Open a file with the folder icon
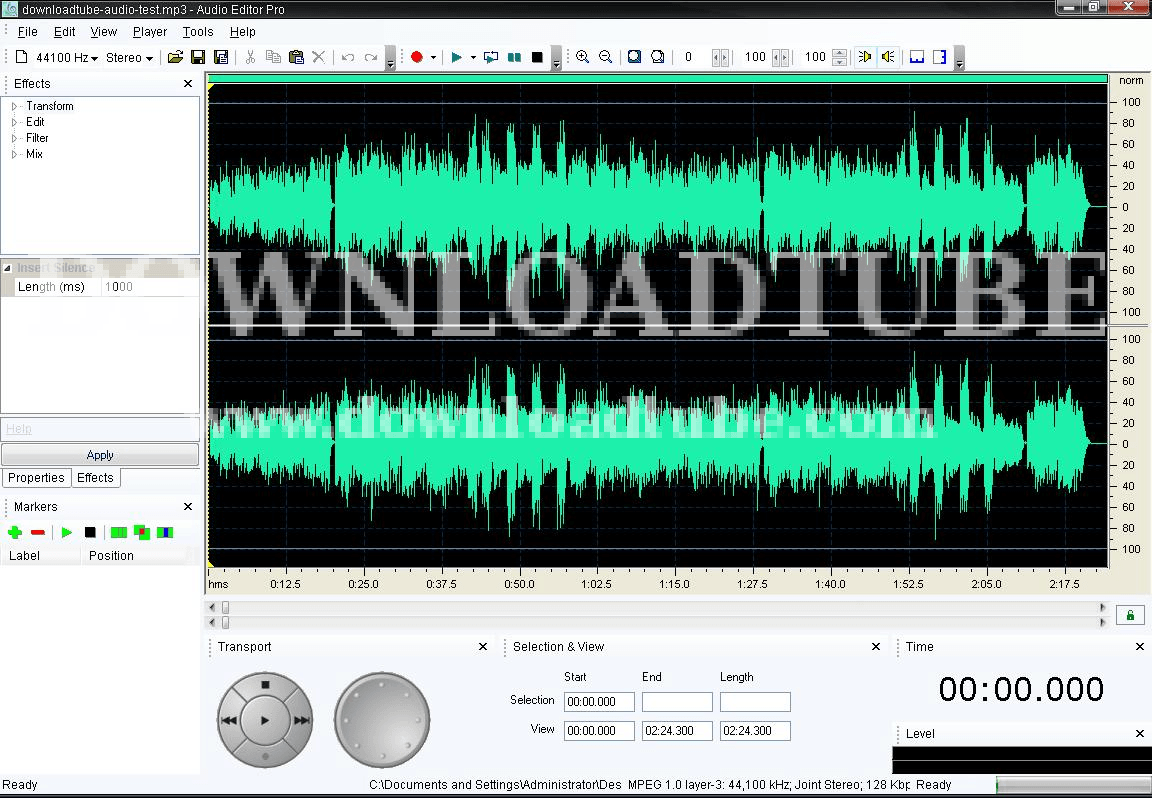1152x798 pixels. pyautogui.click(x=175, y=57)
